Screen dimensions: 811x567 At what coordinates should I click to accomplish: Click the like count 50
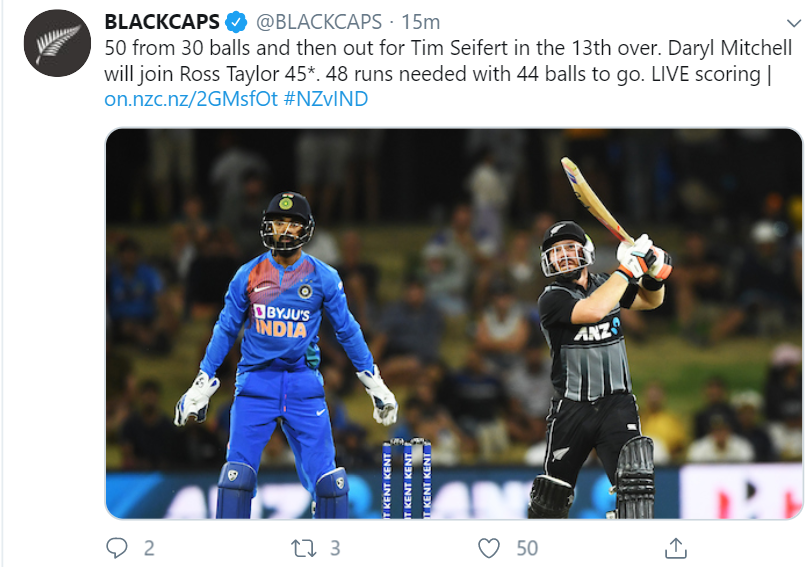527,548
